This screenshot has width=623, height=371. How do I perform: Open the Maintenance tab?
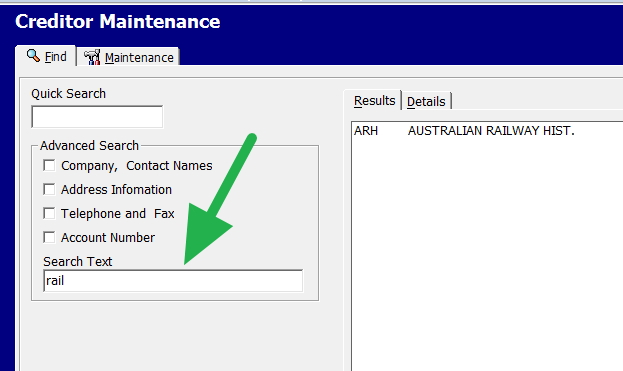pos(139,58)
